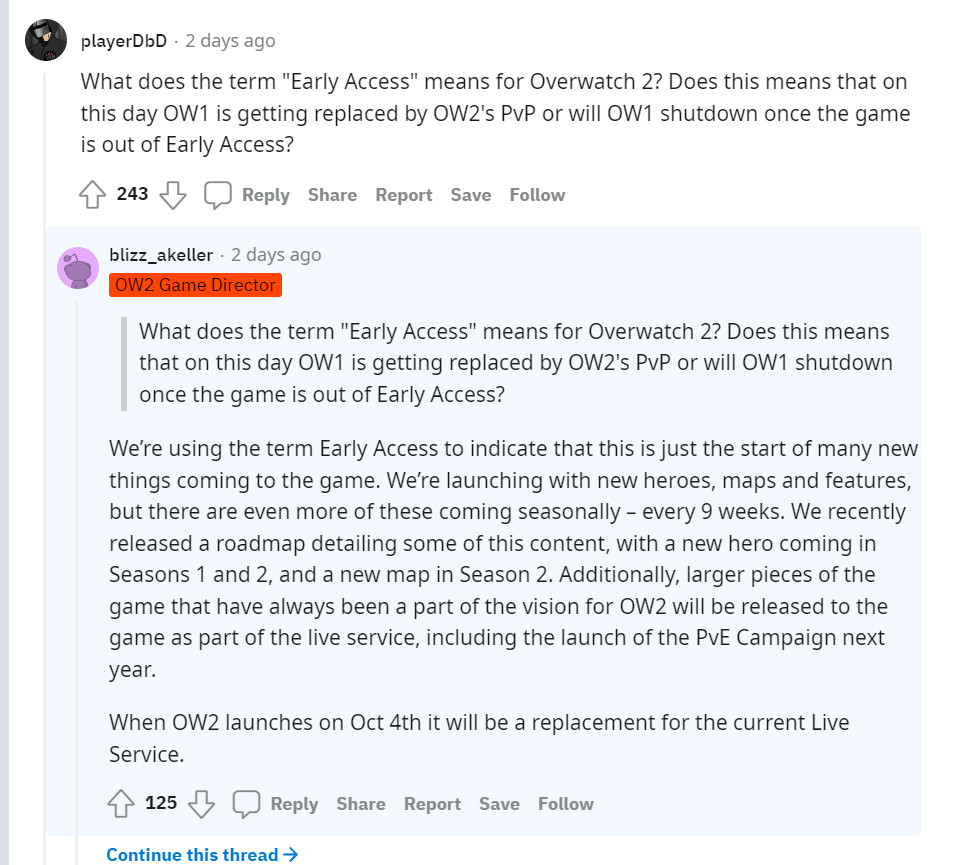Viewport: 962px width, 865px height.
Task: Report playerDbD's comment
Action: click(x=404, y=195)
